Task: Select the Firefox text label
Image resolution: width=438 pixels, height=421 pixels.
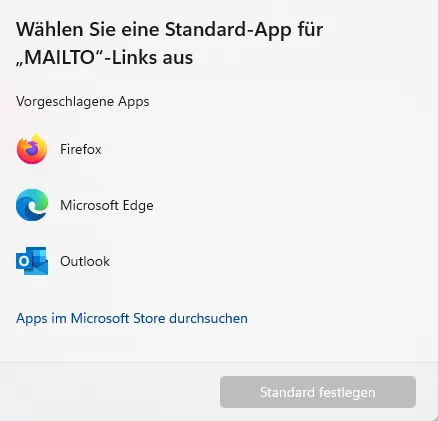Action: [81, 149]
